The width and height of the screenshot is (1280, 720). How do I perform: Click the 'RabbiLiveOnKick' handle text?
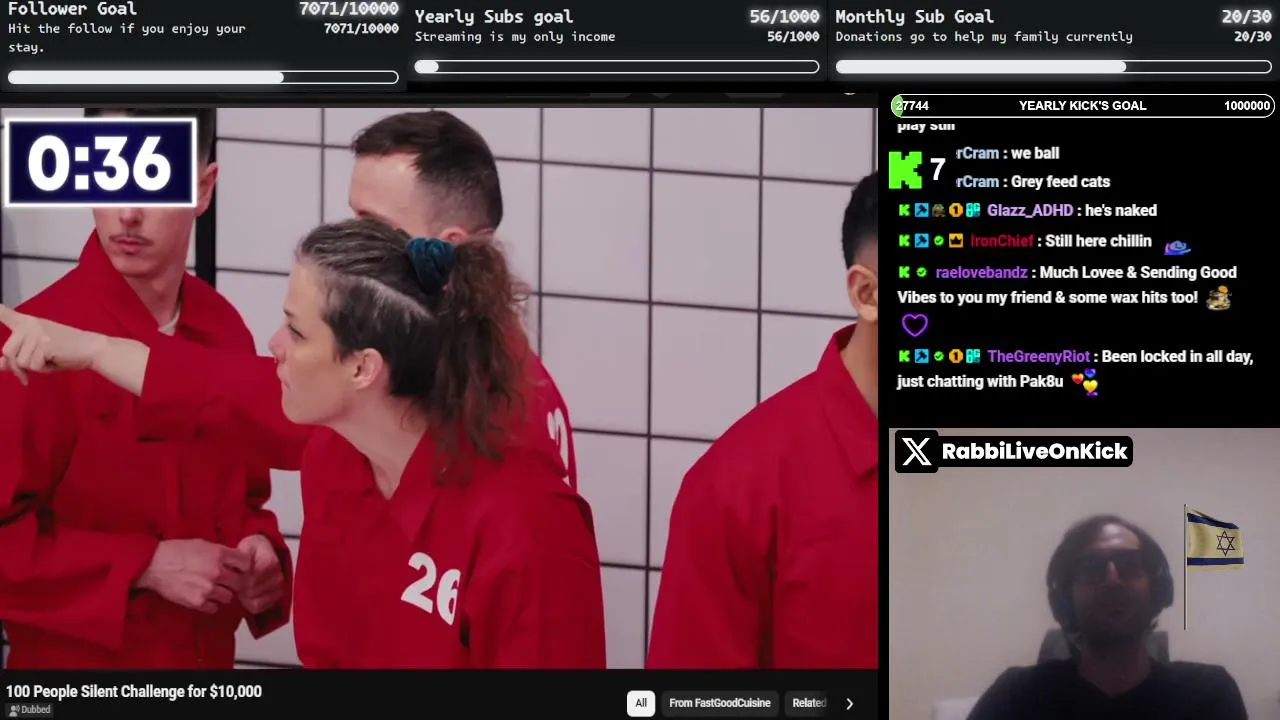click(1035, 452)
